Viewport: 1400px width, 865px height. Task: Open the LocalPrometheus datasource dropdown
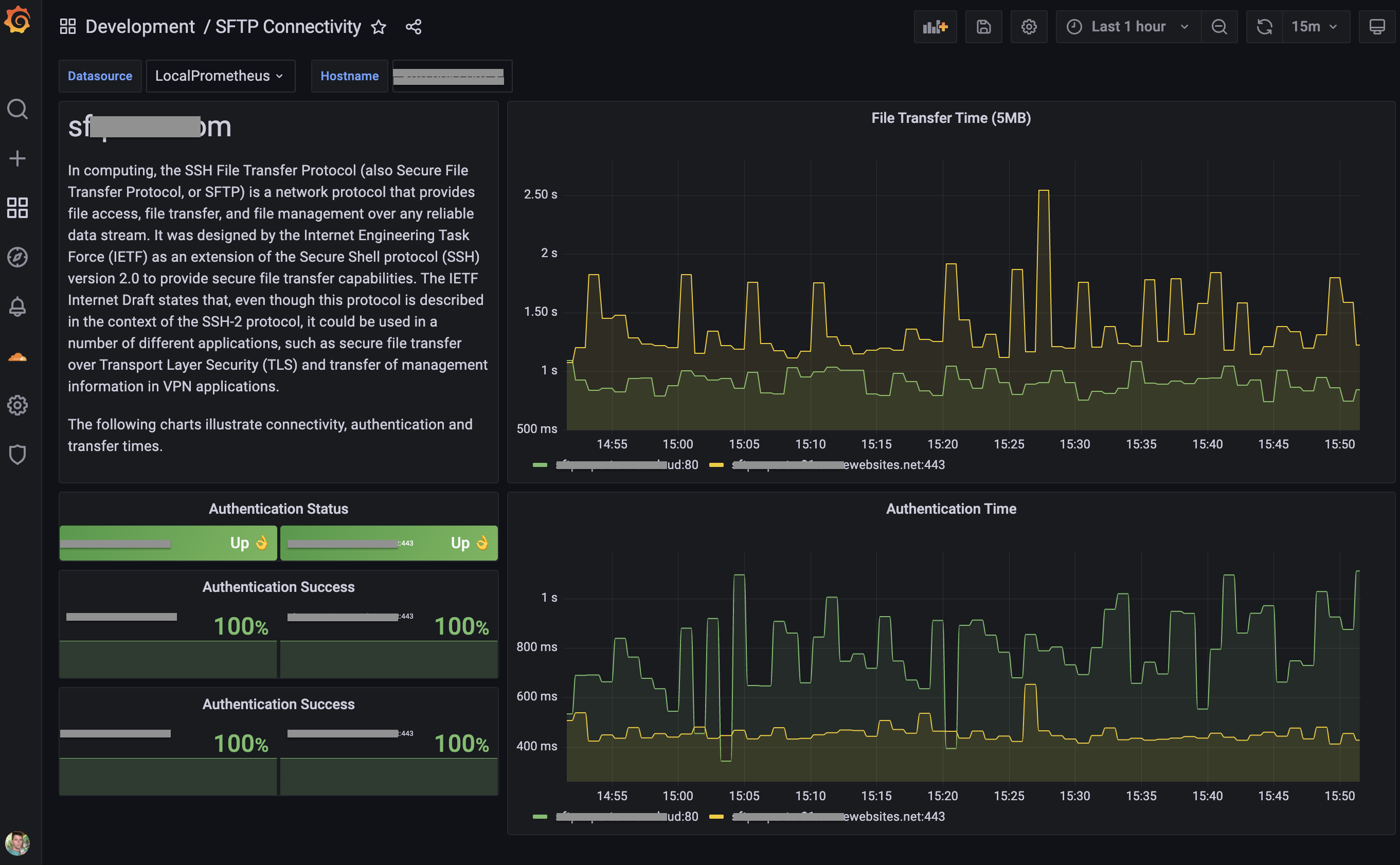[220, 76]
